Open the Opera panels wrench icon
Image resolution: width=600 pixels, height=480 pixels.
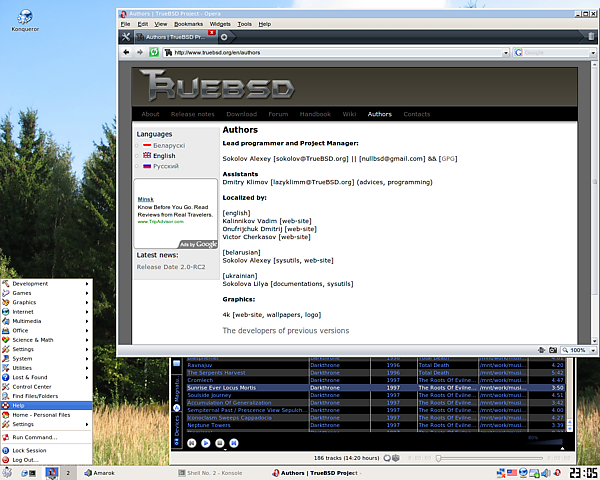pyautogui.click(x=126, y=36)
